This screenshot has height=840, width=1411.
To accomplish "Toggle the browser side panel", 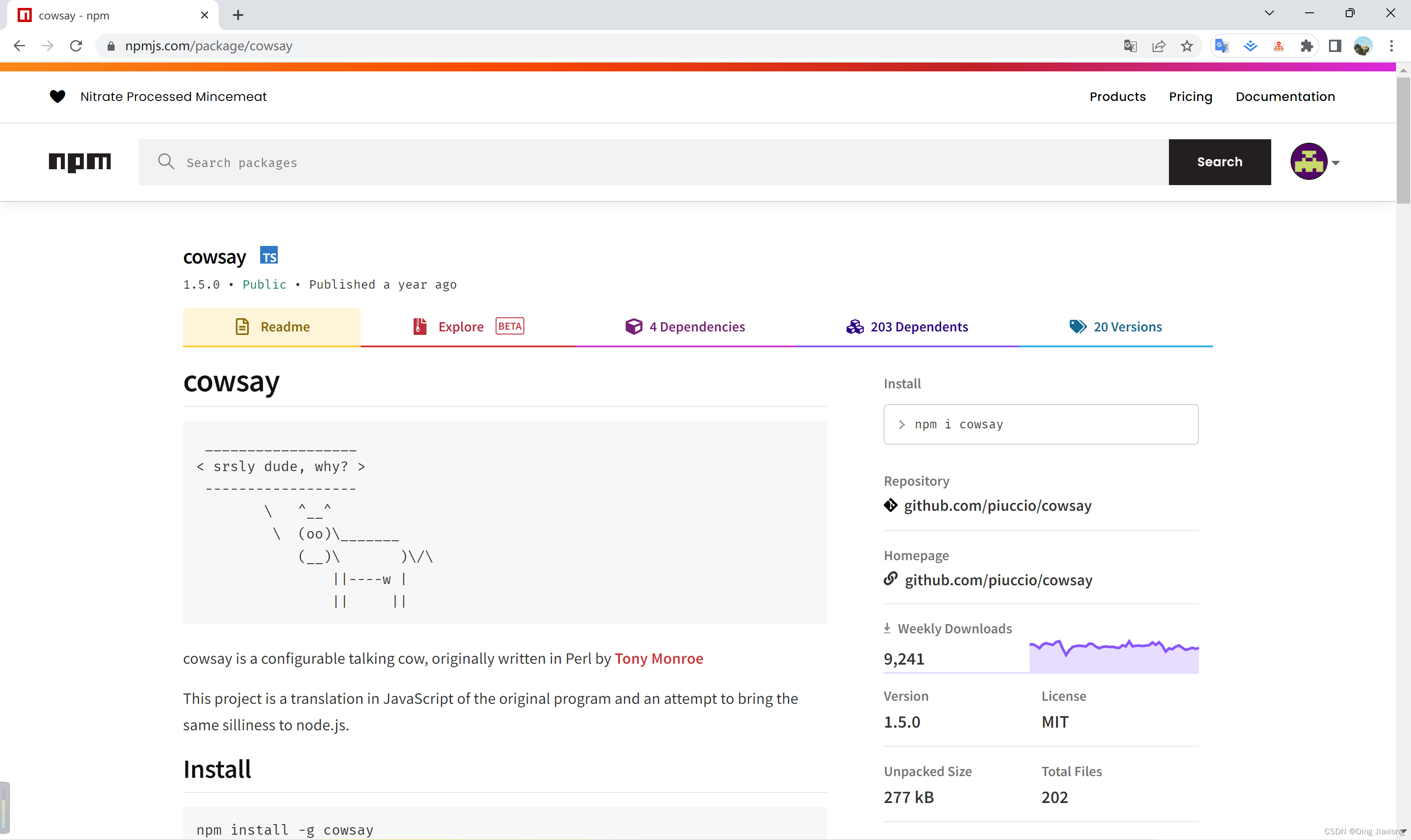I will (1335, 46).
